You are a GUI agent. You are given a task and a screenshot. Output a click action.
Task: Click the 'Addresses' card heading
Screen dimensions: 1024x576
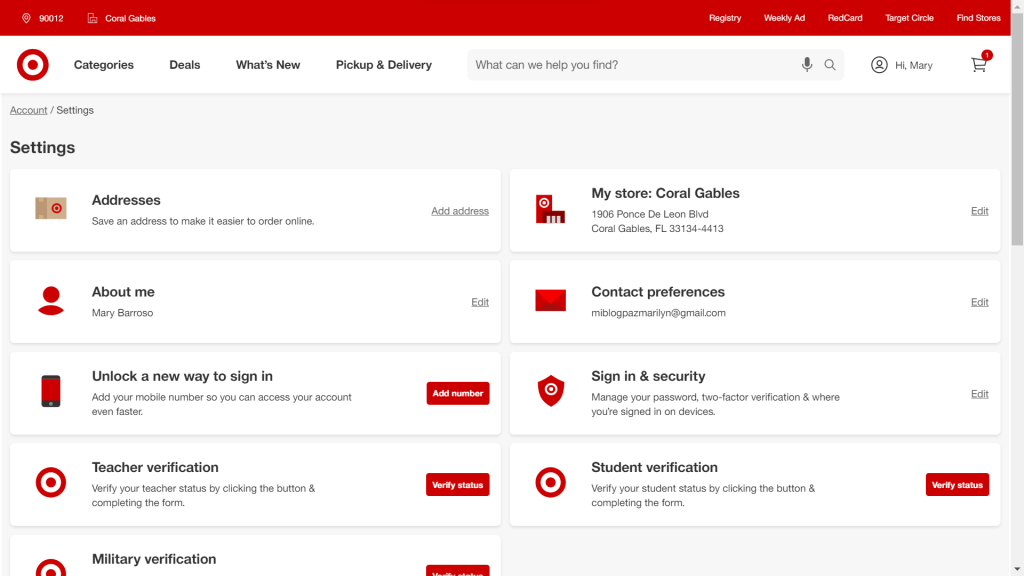pyautogui.click(x=126, y=200)
